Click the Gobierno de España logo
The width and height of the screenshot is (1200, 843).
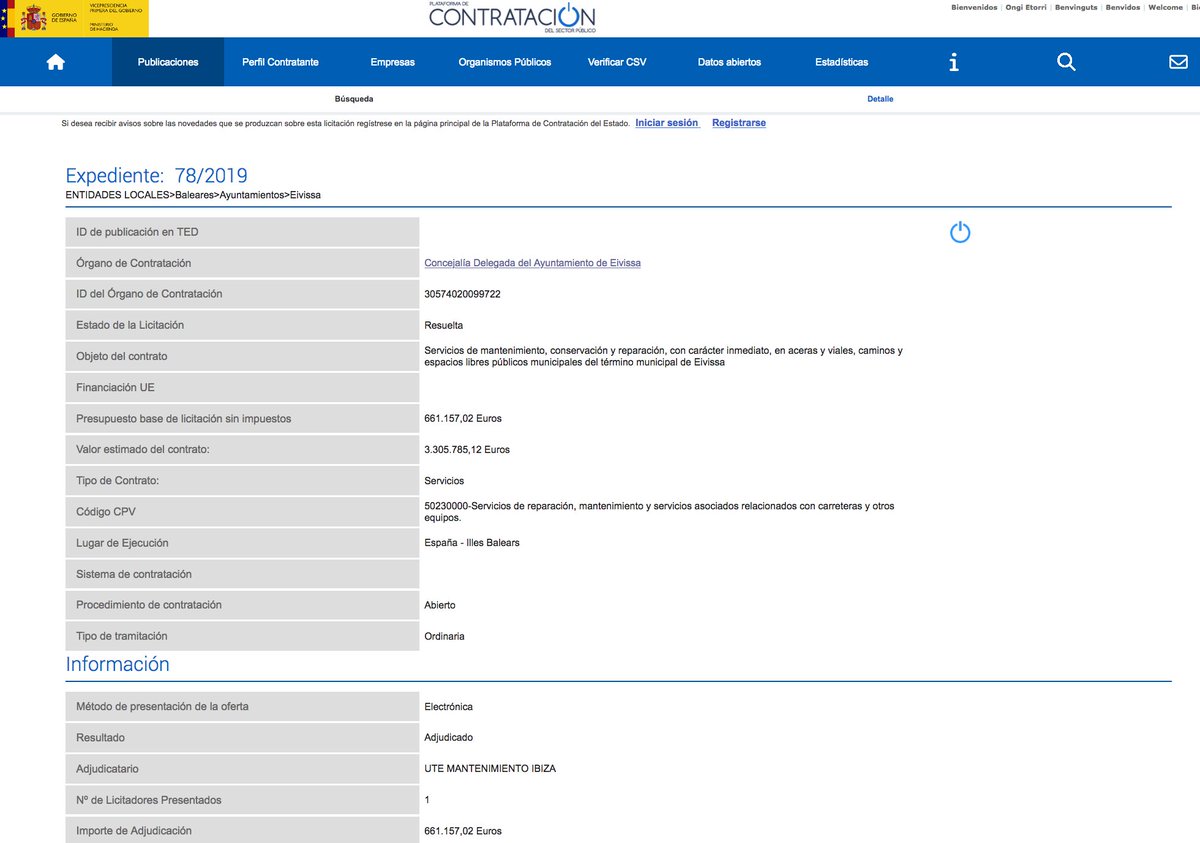tap(75, 19)
